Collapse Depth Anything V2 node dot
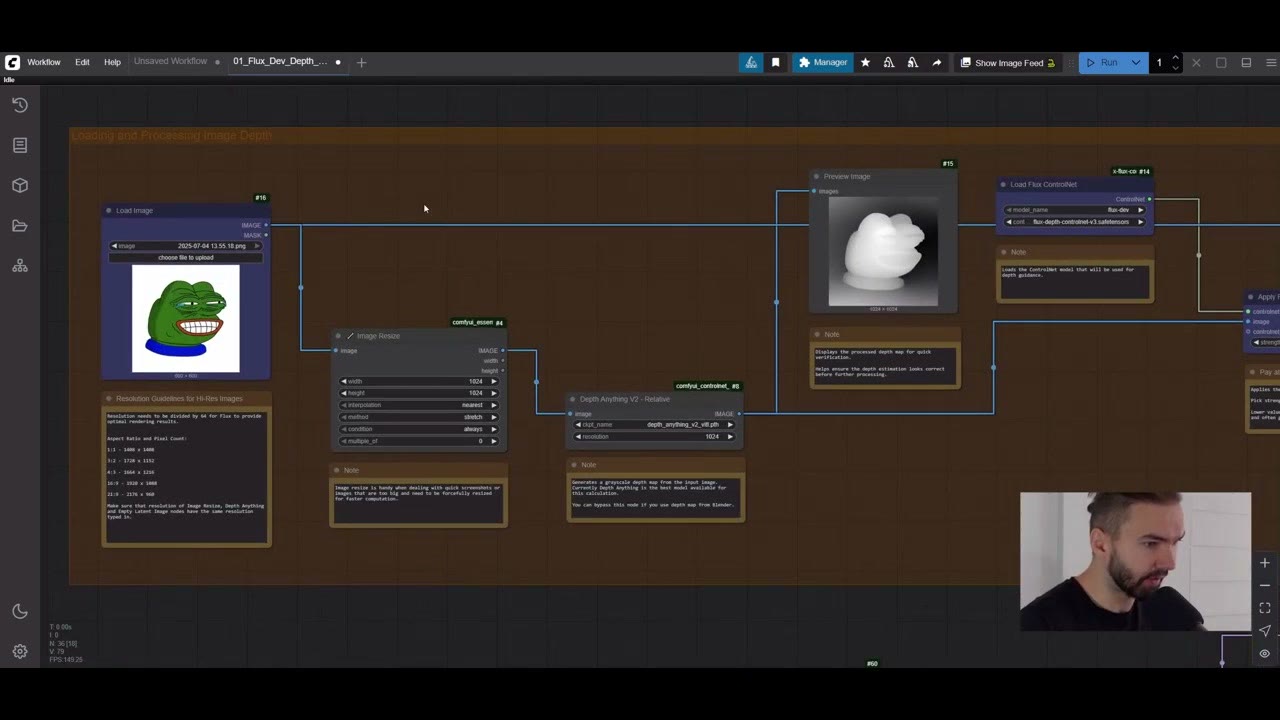1280x720 pixels. (x=573, y=399)
